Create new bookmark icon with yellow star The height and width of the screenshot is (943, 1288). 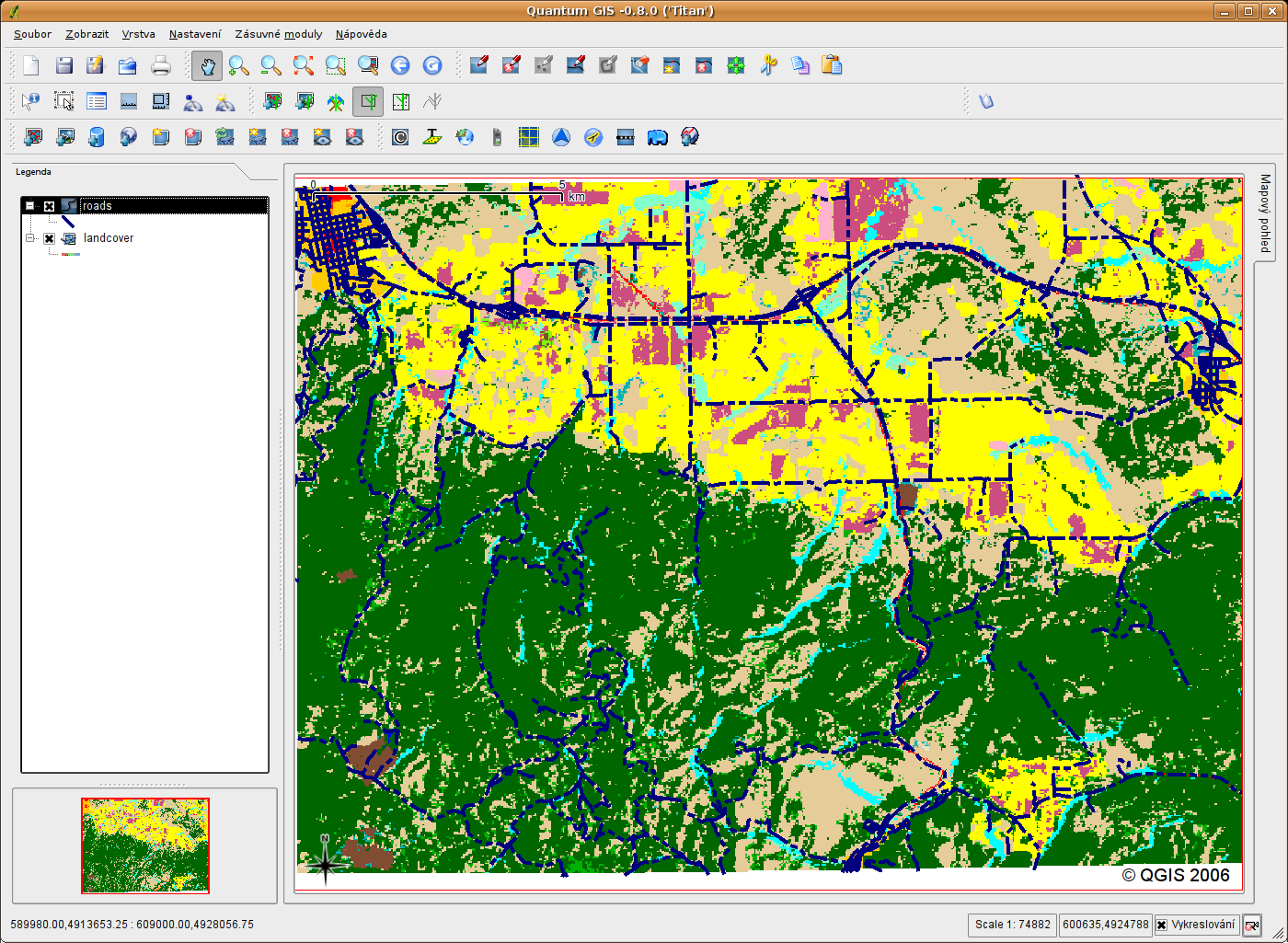225,101
